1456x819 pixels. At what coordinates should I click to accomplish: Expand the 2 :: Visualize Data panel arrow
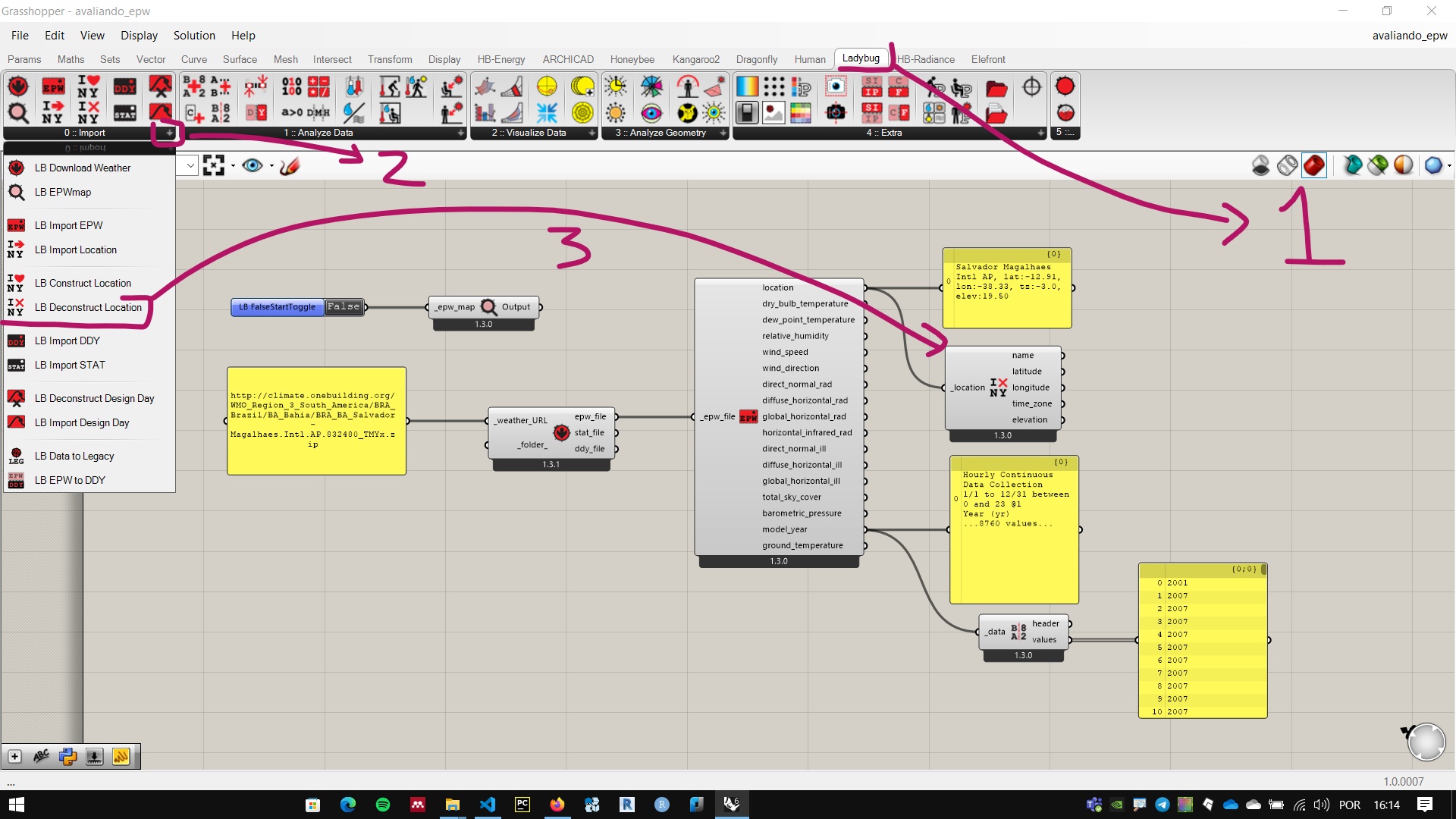pyautogui.click(x=592, y=133)
